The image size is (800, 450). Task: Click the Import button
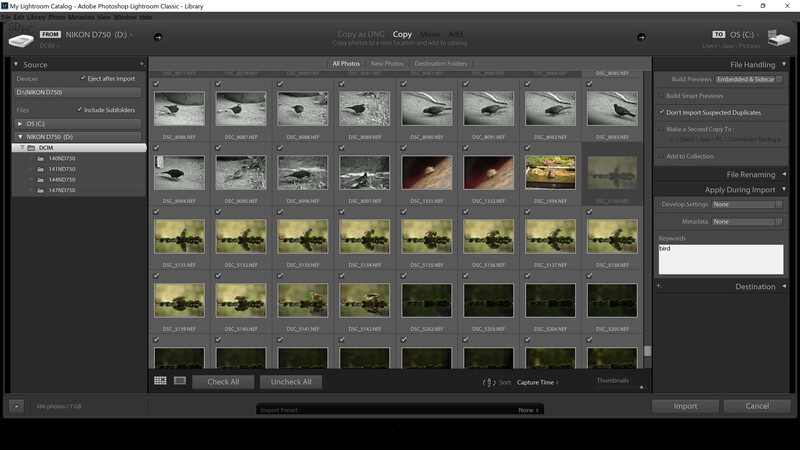tap(685, 406)
